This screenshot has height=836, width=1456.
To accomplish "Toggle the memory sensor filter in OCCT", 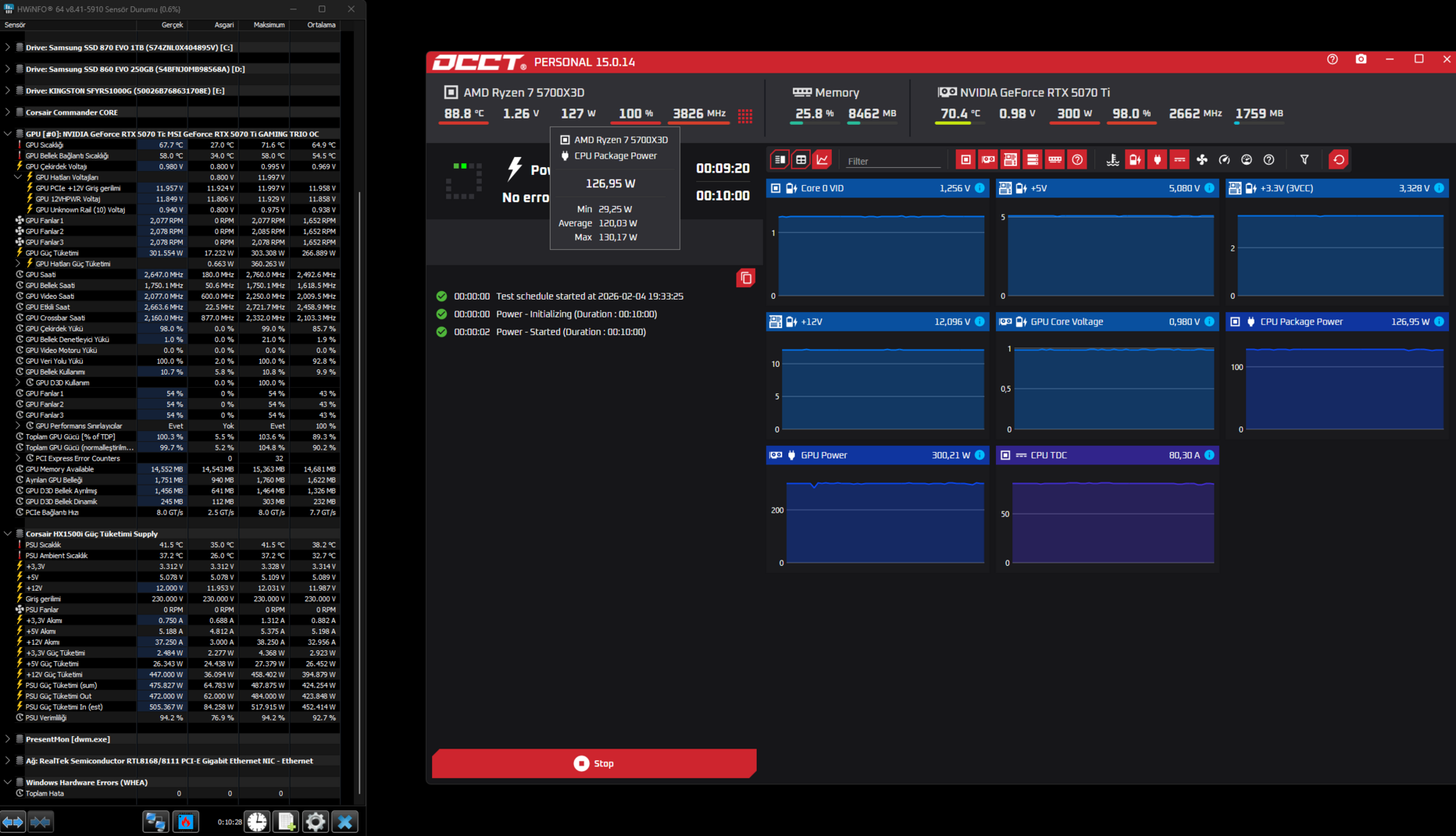I will (1055, 160).
